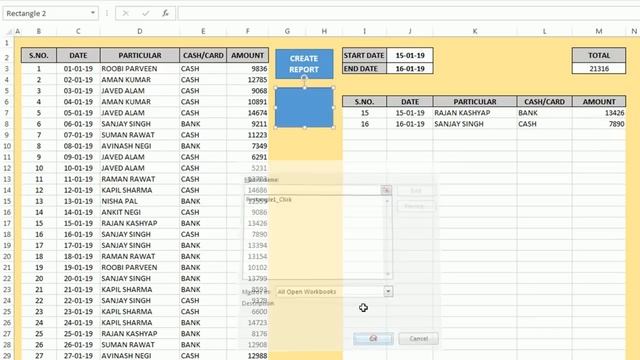The width and height of the screenshot is (640, 360).
Task: Click the END DATE value 16-01-19
Action: point(410,69)
